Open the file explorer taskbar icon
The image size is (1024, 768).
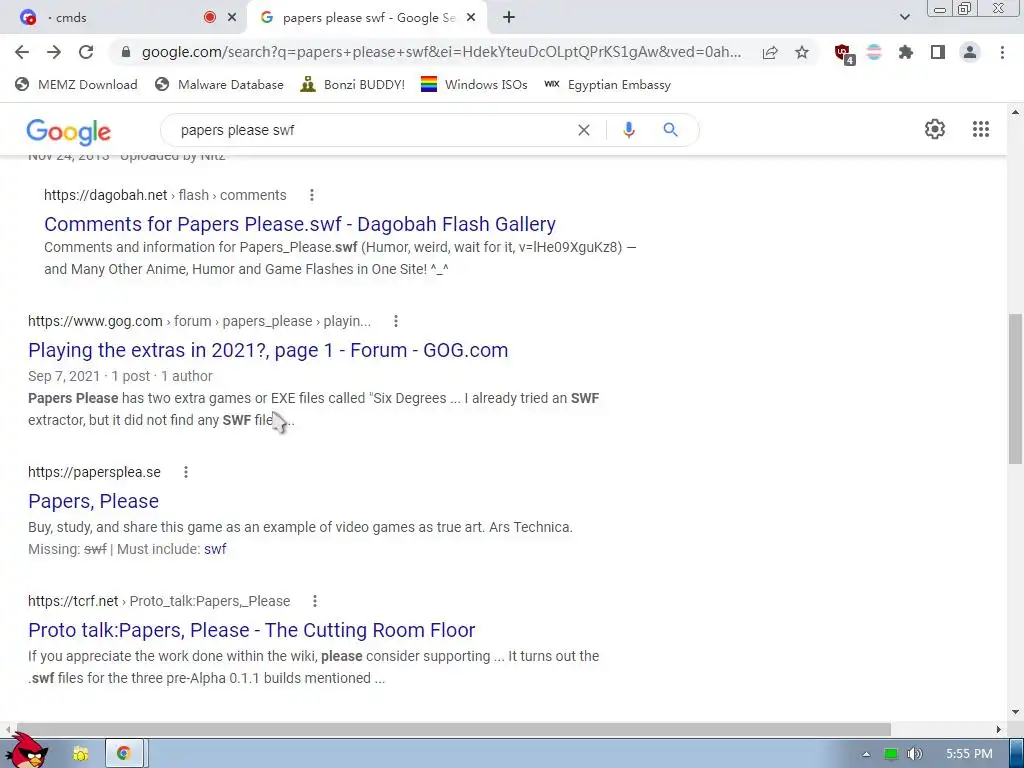[x=80, y=754]
